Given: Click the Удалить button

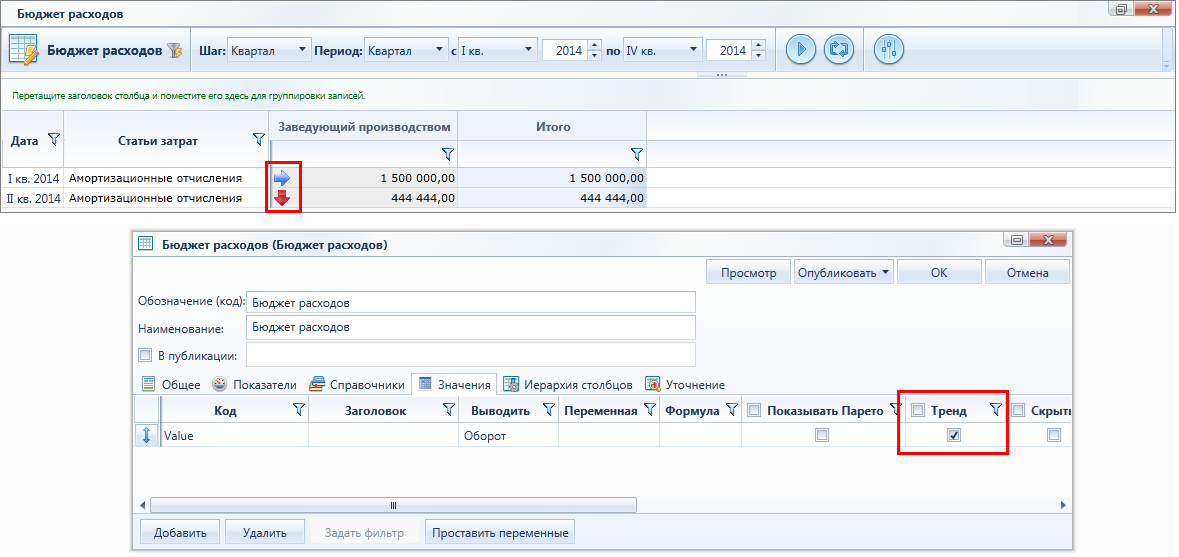Looking at the screenshot, I should coord(265,532).
